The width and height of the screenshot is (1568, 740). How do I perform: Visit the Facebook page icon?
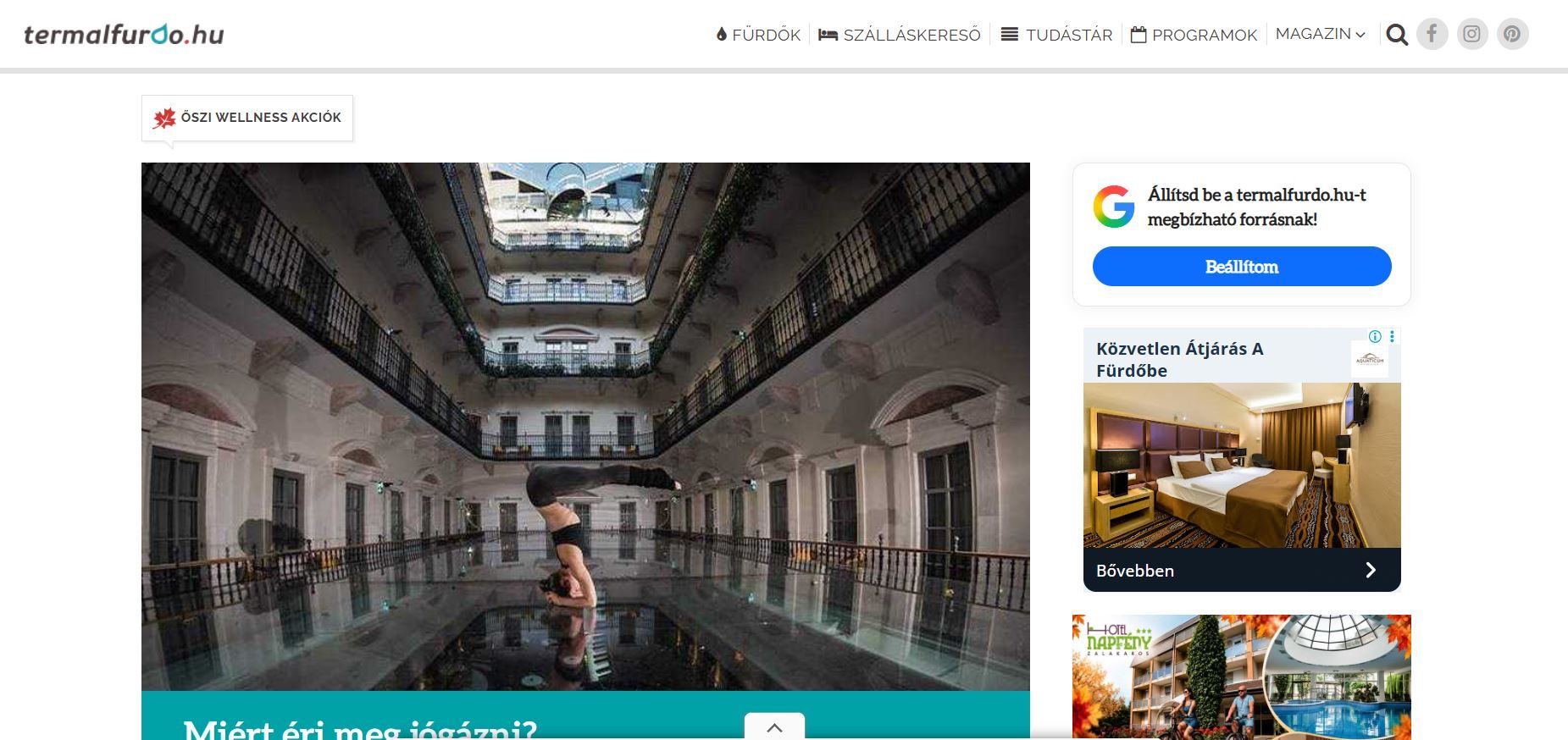[x=1432, y=34]
